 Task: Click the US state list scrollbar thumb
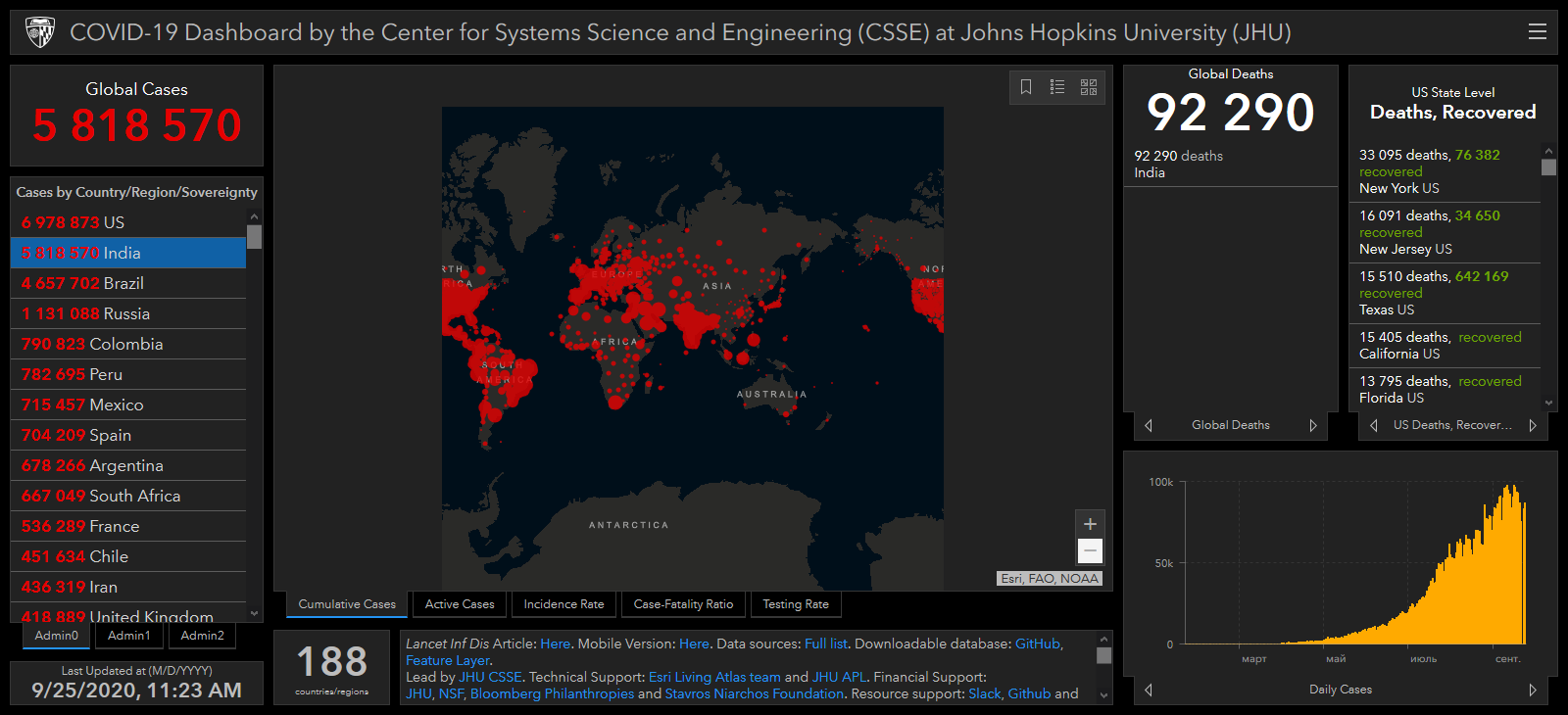point(1549,167)
